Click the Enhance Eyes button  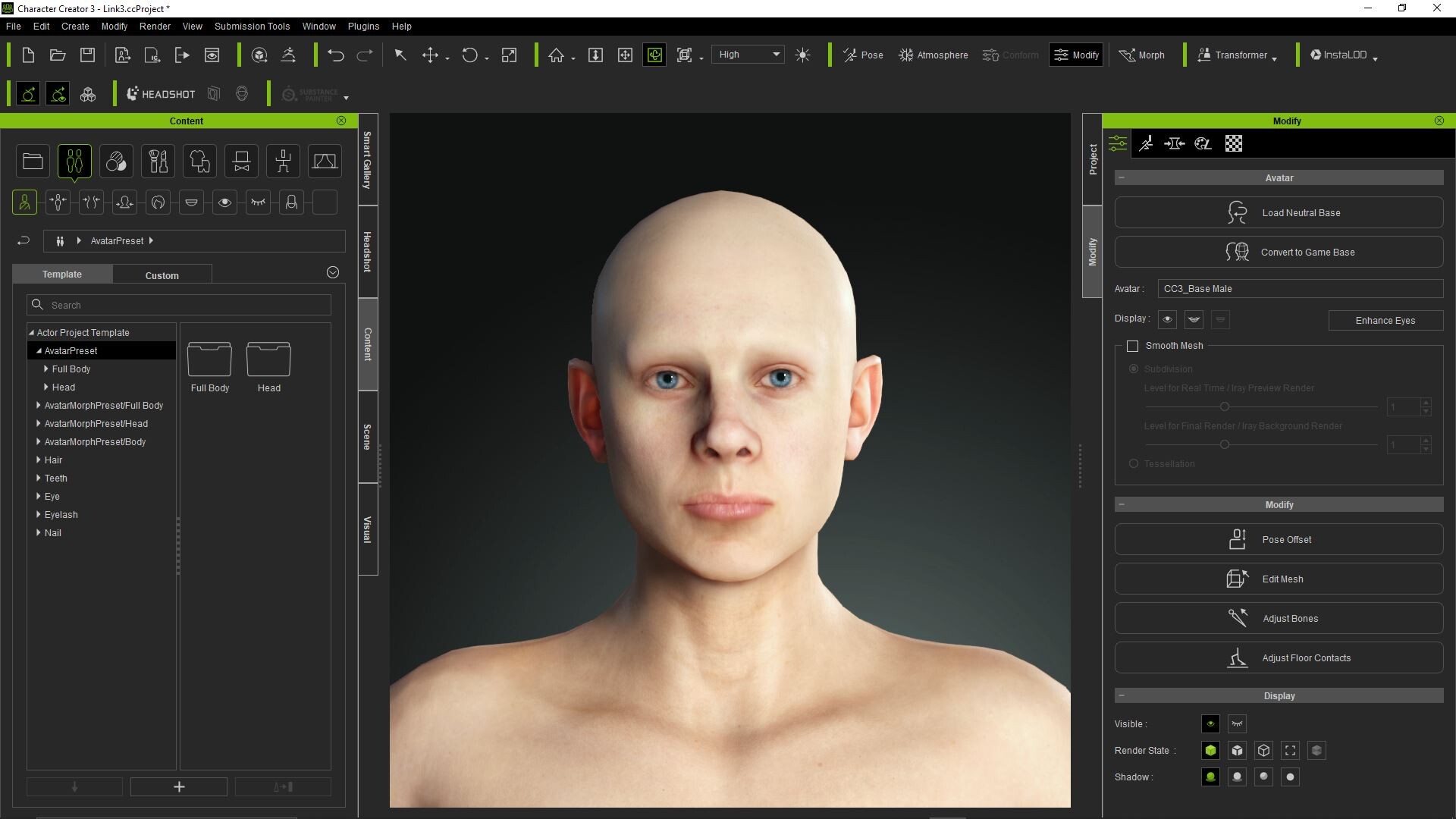tap(1385, 320)
